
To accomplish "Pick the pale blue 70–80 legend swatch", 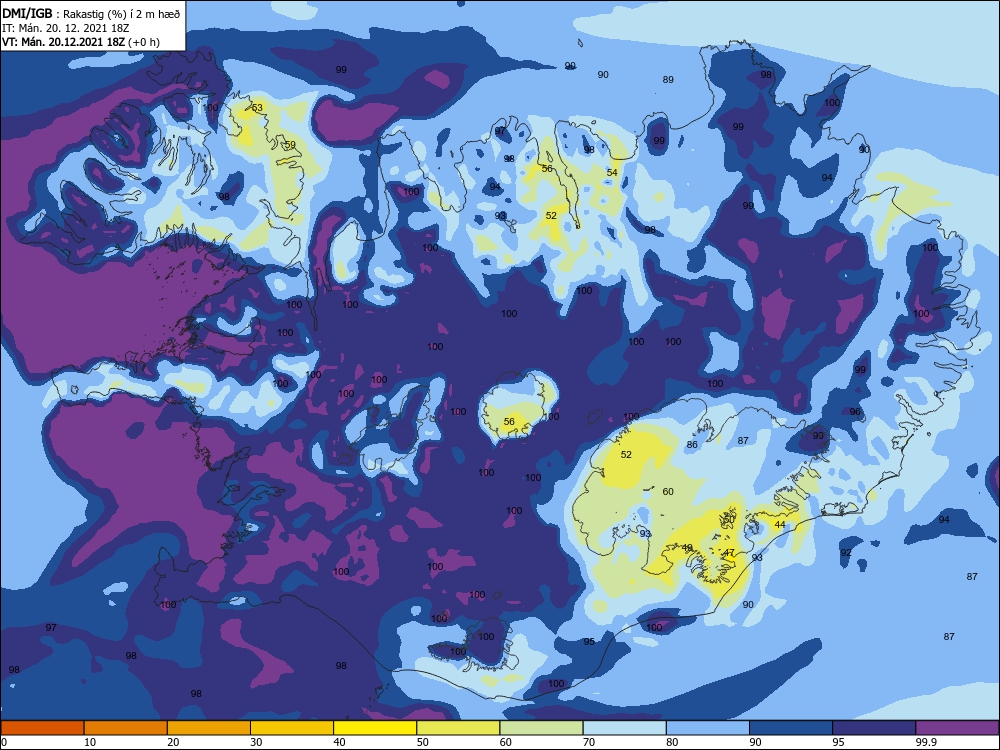I will coord(624,728).
